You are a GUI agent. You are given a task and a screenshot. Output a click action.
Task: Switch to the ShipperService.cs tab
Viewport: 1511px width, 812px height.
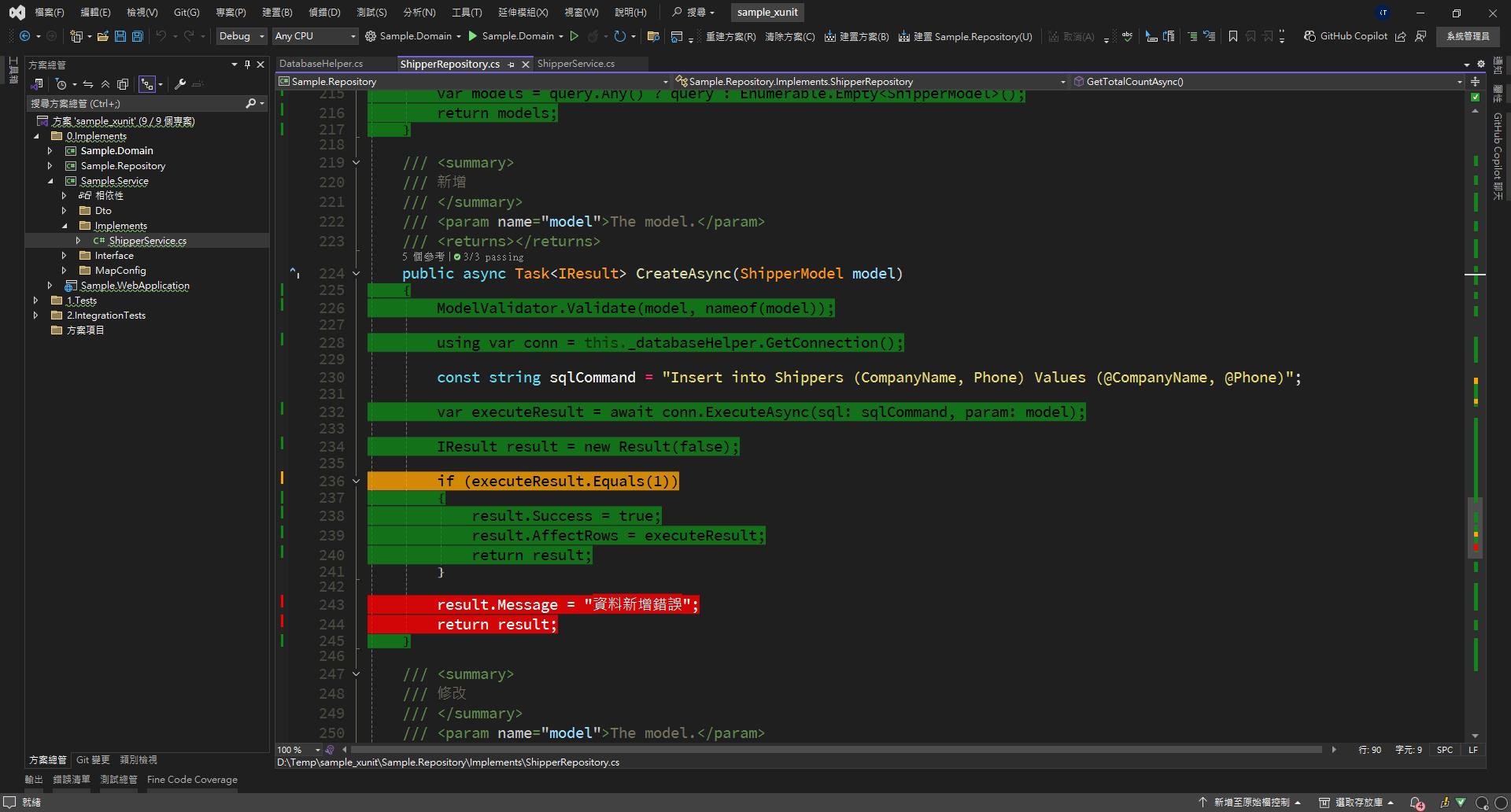click(575, 64)
